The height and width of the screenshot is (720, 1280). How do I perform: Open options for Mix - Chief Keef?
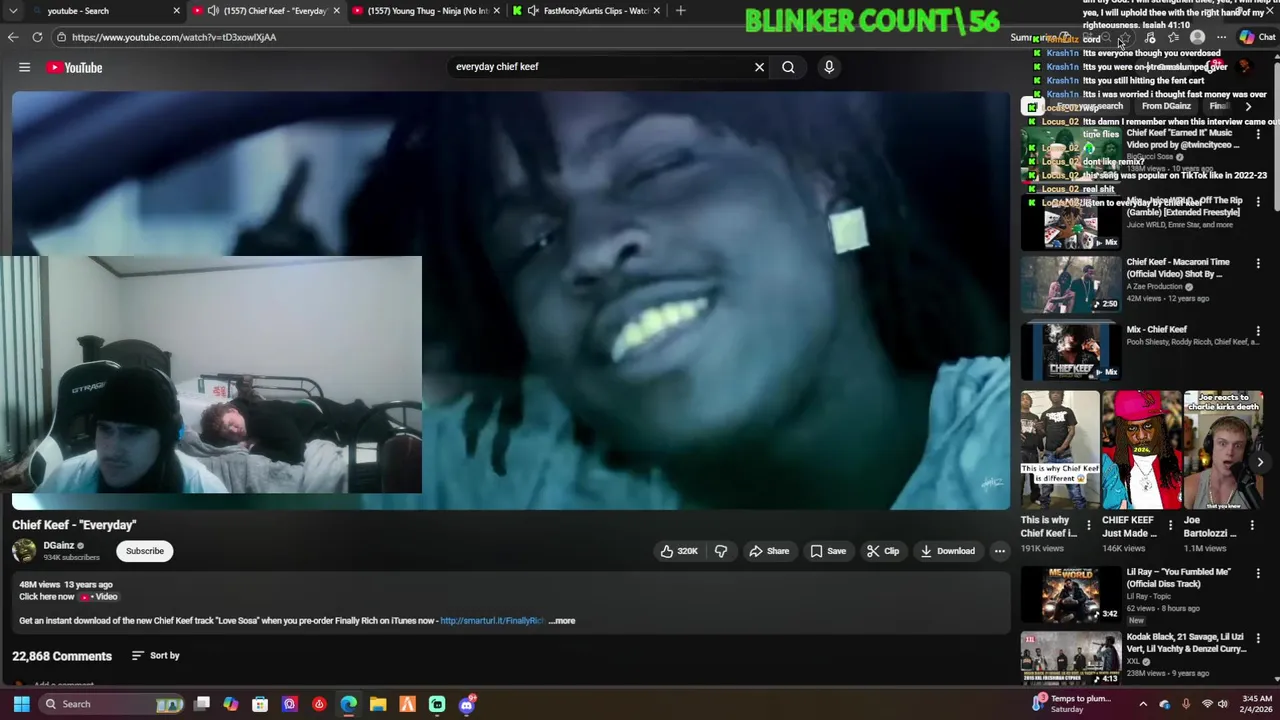click(x=1258, y=331)
